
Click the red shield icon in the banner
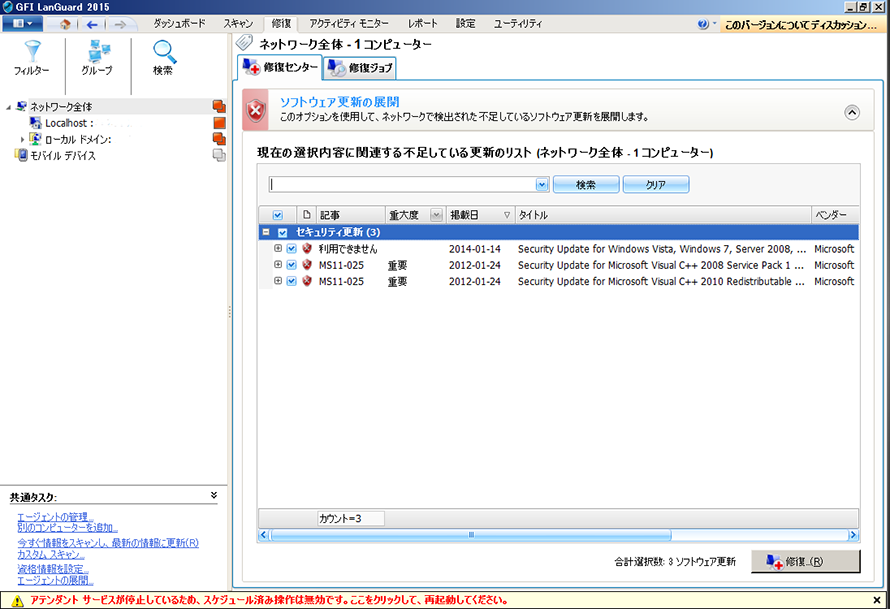(x=256, y=110)
